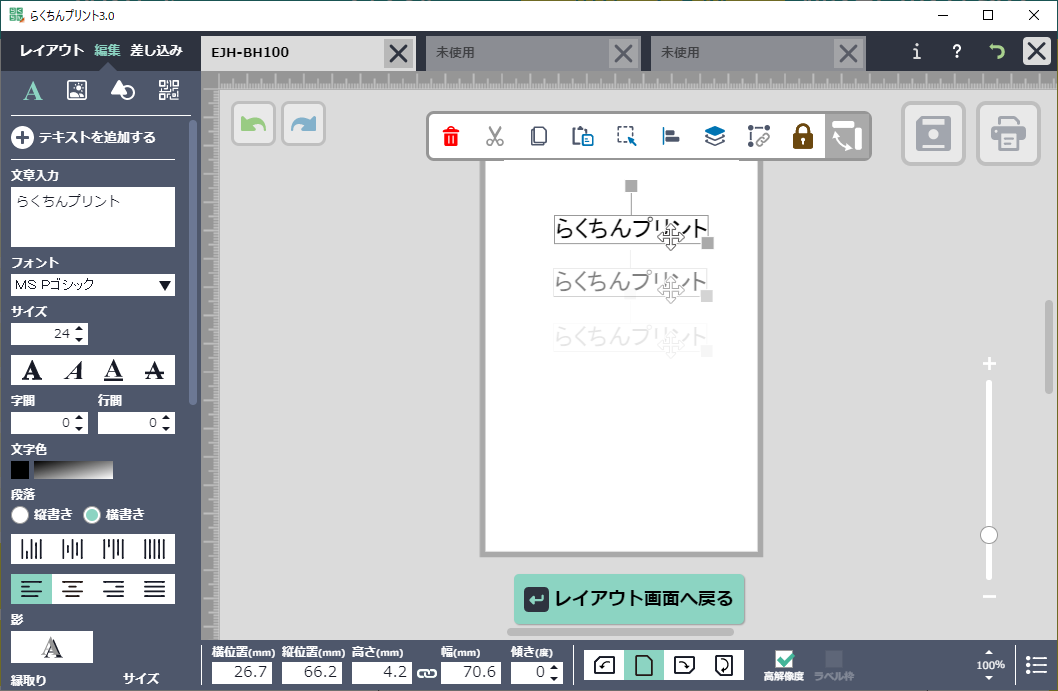
Task: Delete the selected object with trash icon
Action: (451, 136)
